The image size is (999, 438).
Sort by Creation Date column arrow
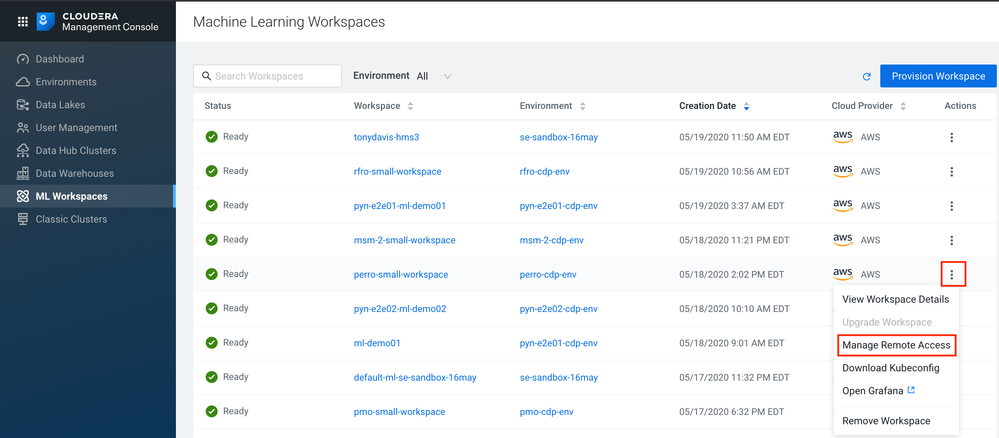coord(746,106)
